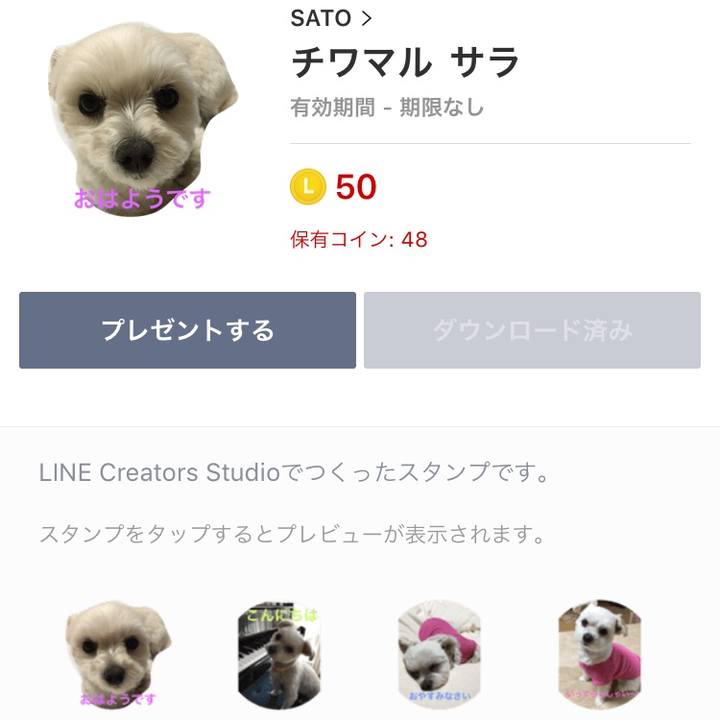Click the 有効期間 - 期限なし validity text
720x720 pixels.
(387, 107)
